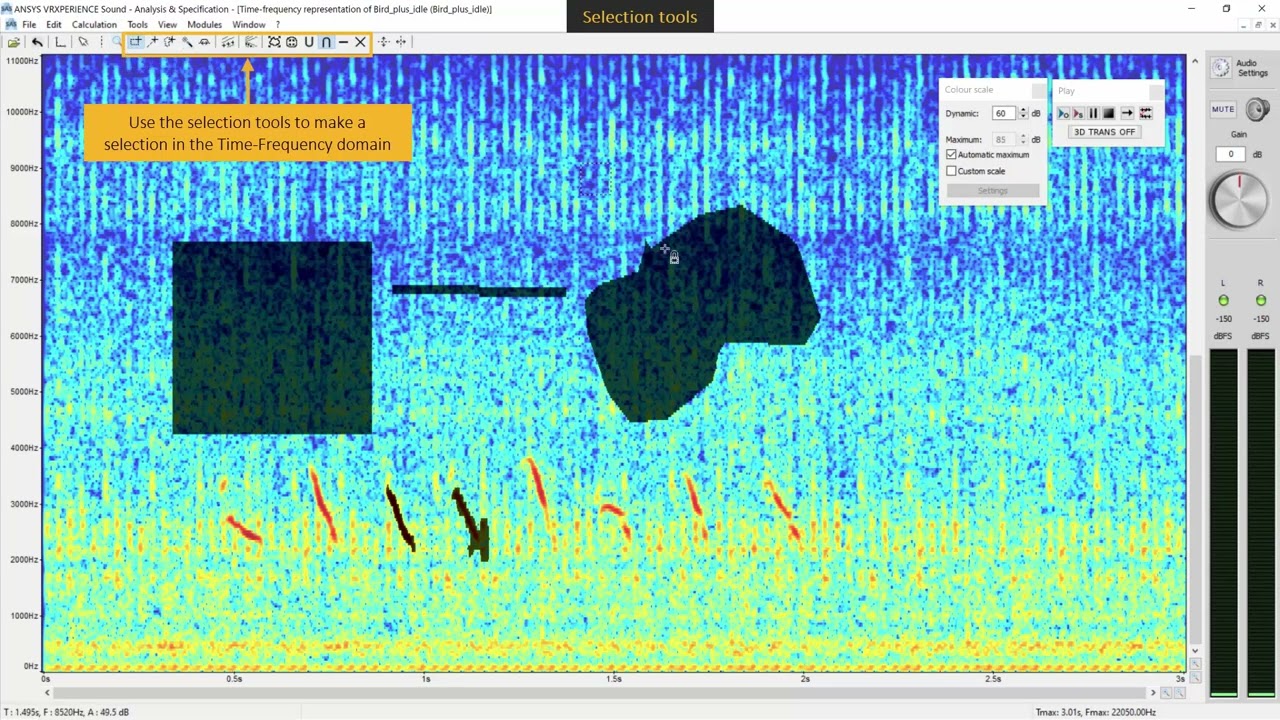Toggle Automatic maximum checkbox
The height and width of the screenshot is (720, 1280).
(x=951, y=154)
